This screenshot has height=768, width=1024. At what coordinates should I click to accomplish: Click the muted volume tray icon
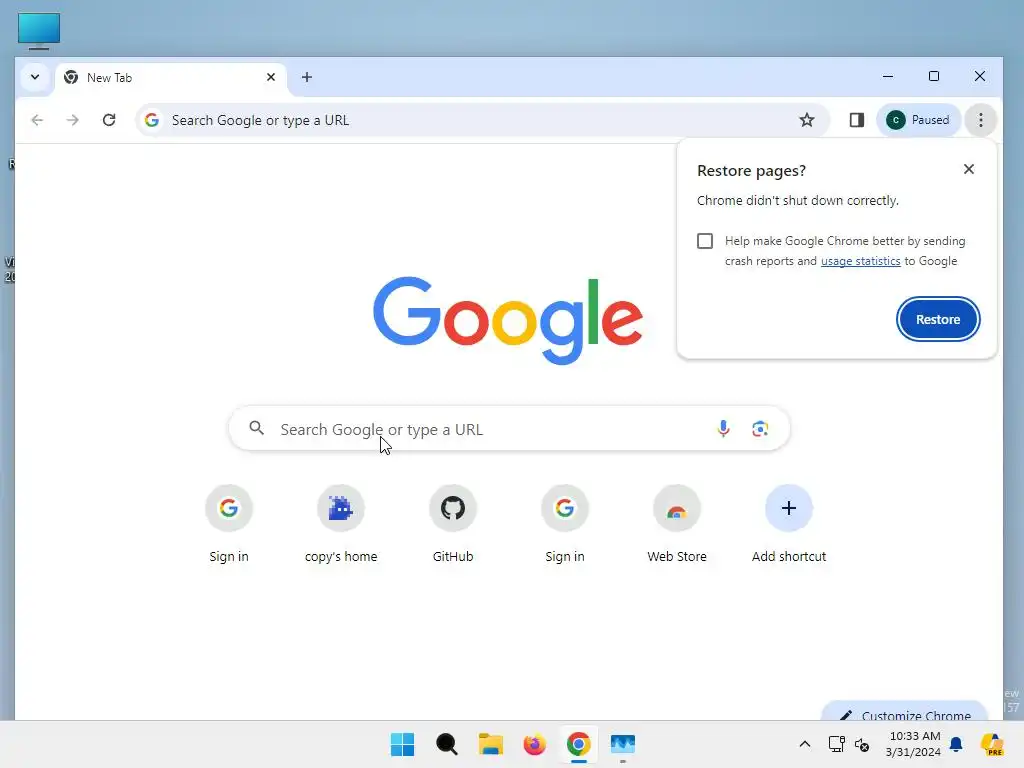tap(862, 744)
